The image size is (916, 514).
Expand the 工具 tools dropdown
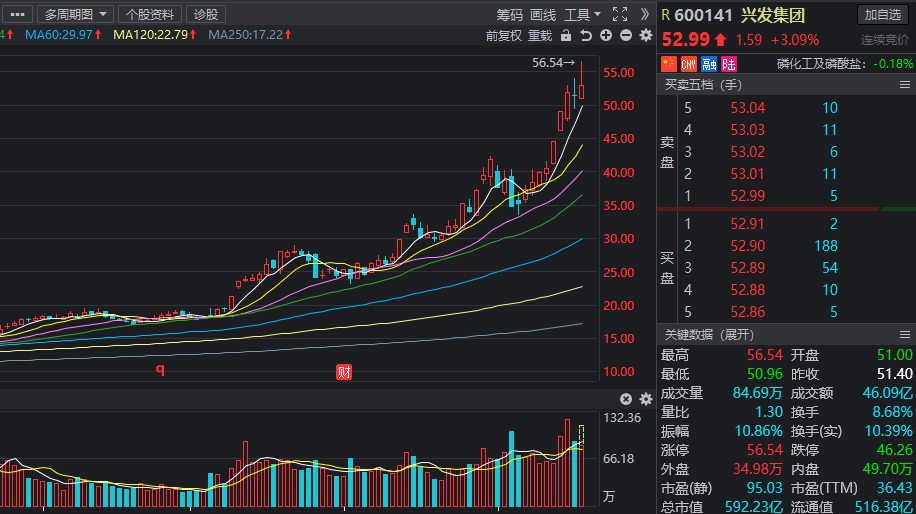tap(582, 15)
